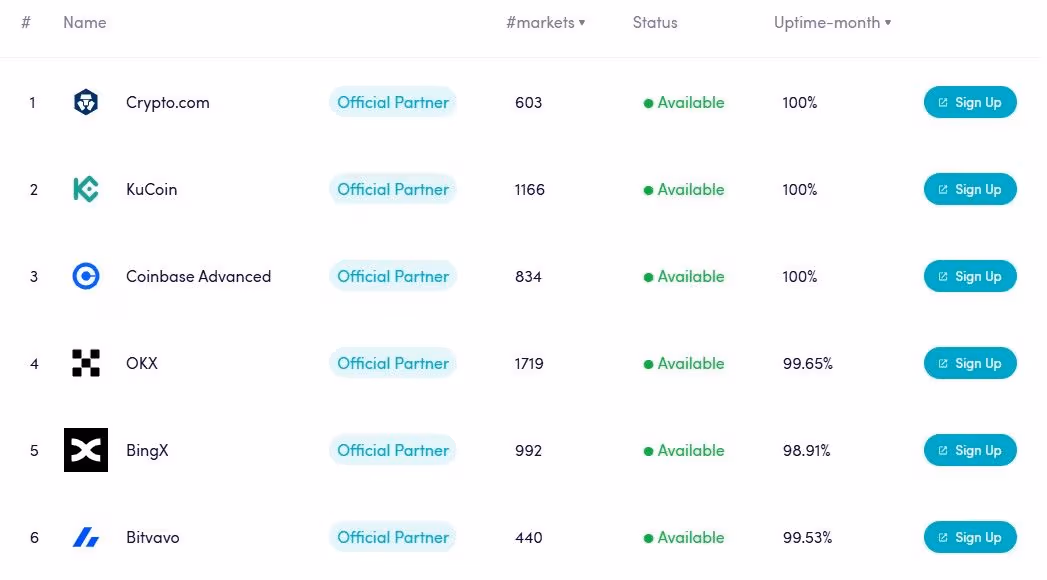The height and width of the screenshot is (580, 1047).
Task: Open OKX via its logo
Action: (85, 363)
